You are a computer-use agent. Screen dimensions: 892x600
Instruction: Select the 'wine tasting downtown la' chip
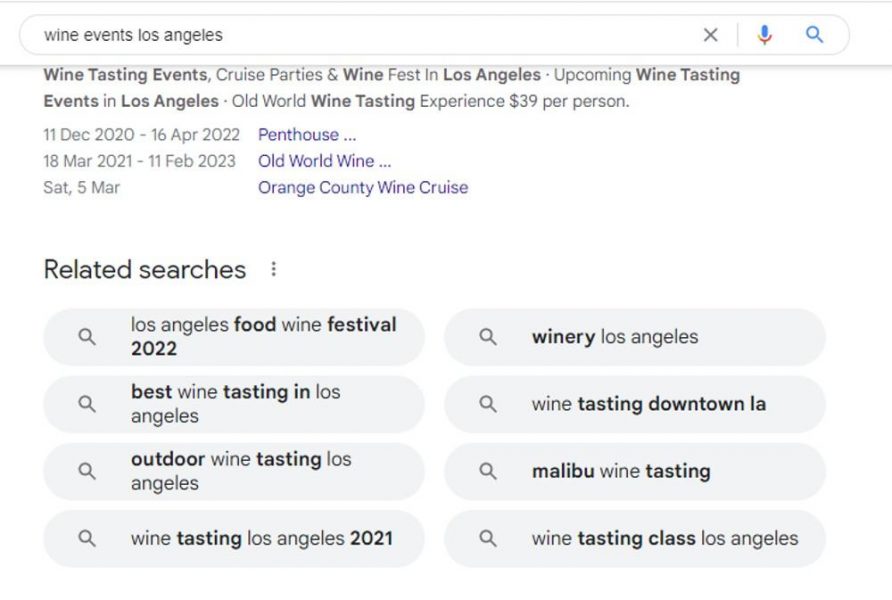tap(648, 404)
